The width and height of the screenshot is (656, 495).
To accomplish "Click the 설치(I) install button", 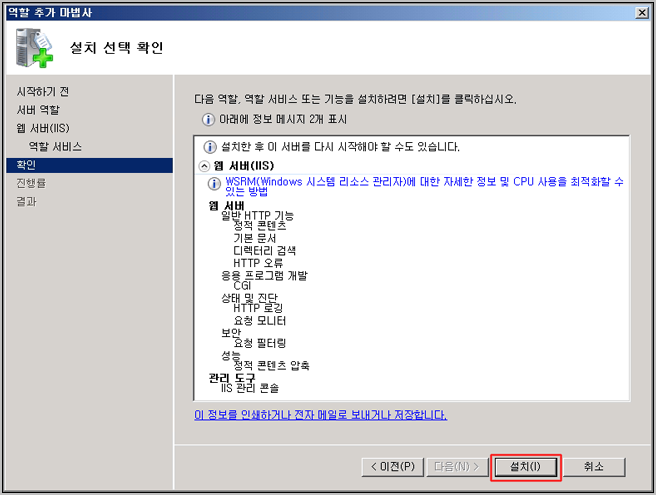I will point(525,467).
